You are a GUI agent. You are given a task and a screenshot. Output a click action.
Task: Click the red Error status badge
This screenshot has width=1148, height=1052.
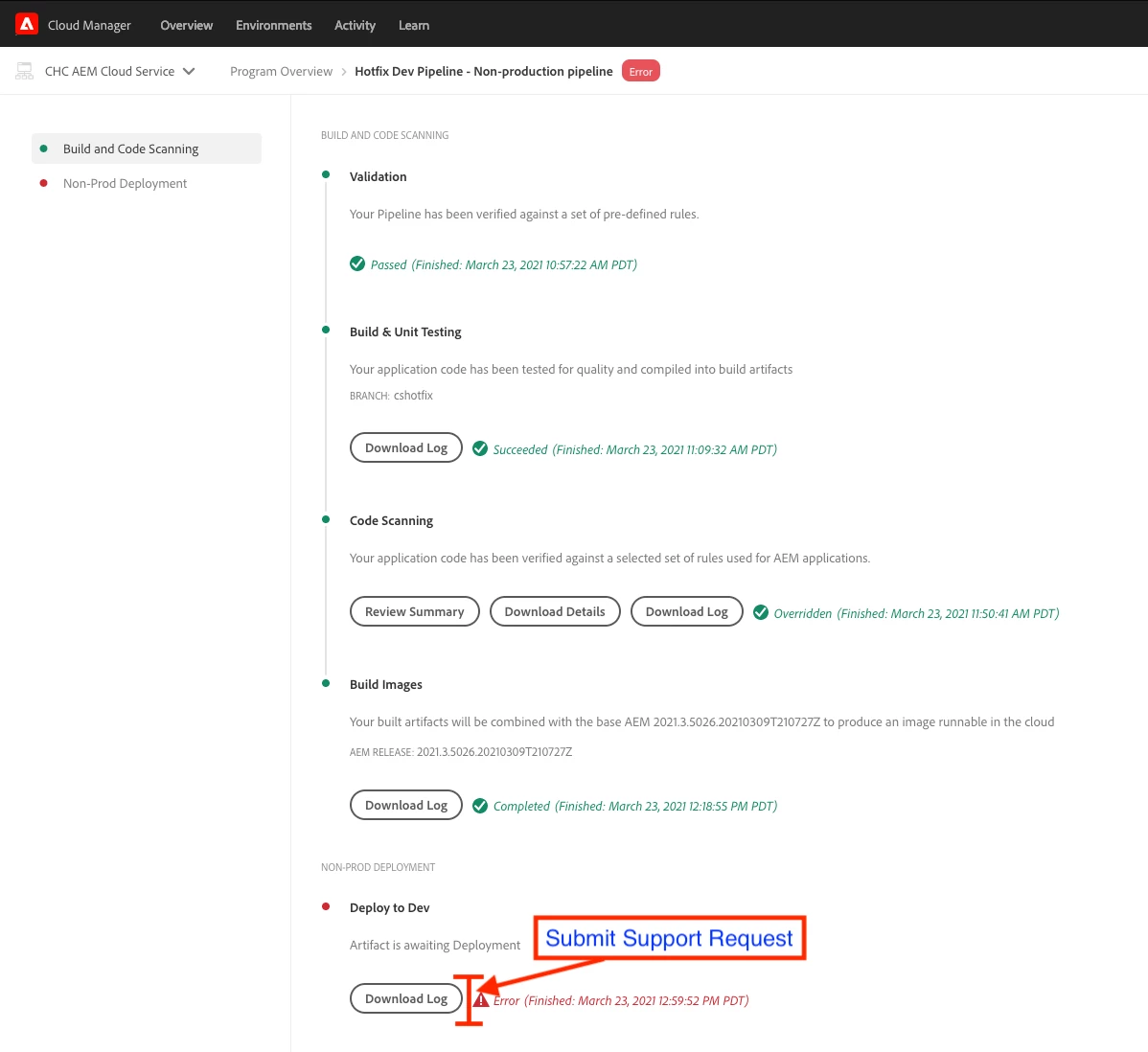click(641, 71)
